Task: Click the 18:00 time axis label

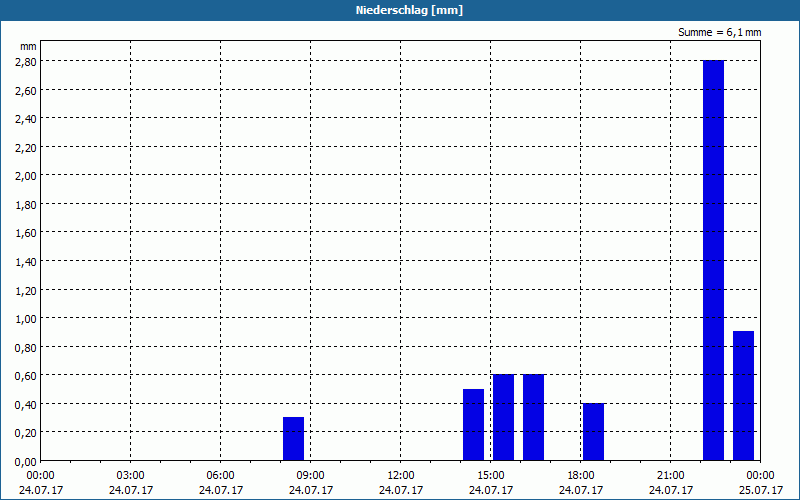Action: (581, 476)
